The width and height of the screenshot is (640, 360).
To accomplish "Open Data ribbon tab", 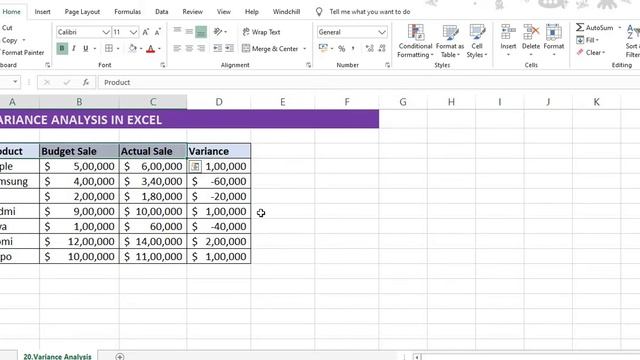I will pyautogui.click(x=162, y=11).
